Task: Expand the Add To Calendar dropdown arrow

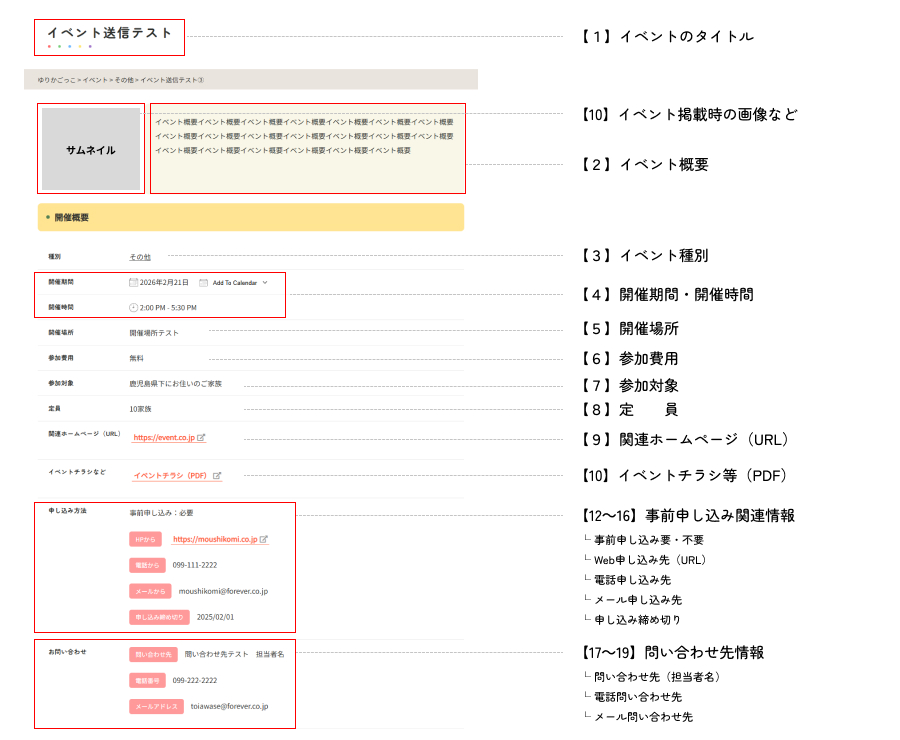Action: (x=265, y=283)
